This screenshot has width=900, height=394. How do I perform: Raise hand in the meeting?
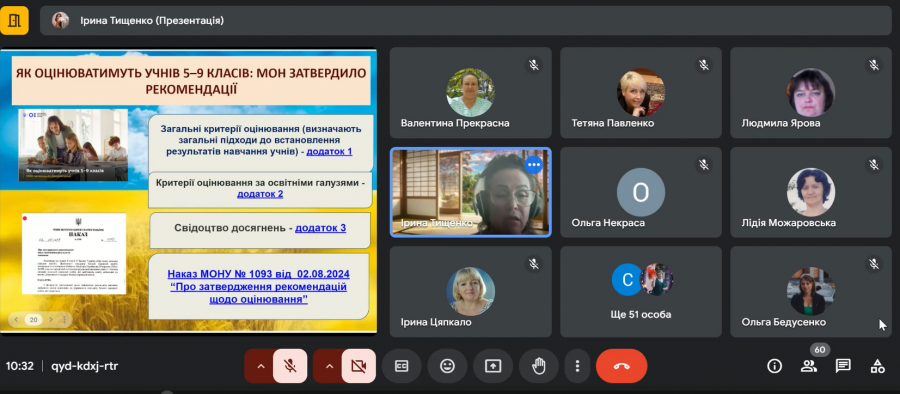pyautogui.click(x=538, y=366)
